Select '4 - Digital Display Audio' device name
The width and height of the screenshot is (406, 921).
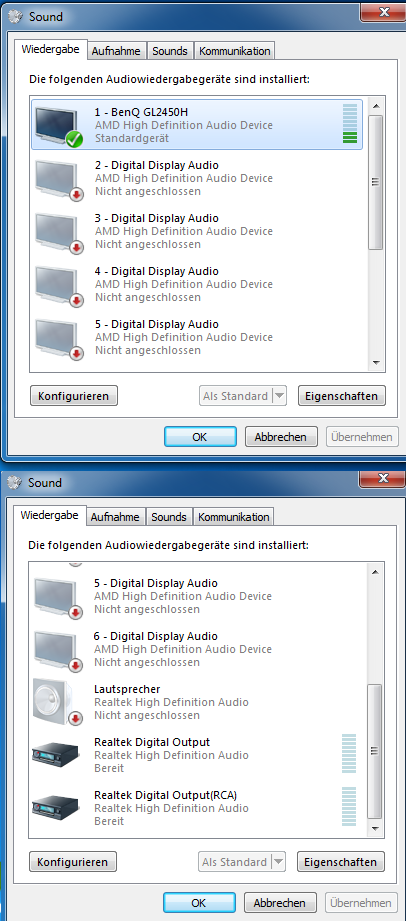point(156,271)
